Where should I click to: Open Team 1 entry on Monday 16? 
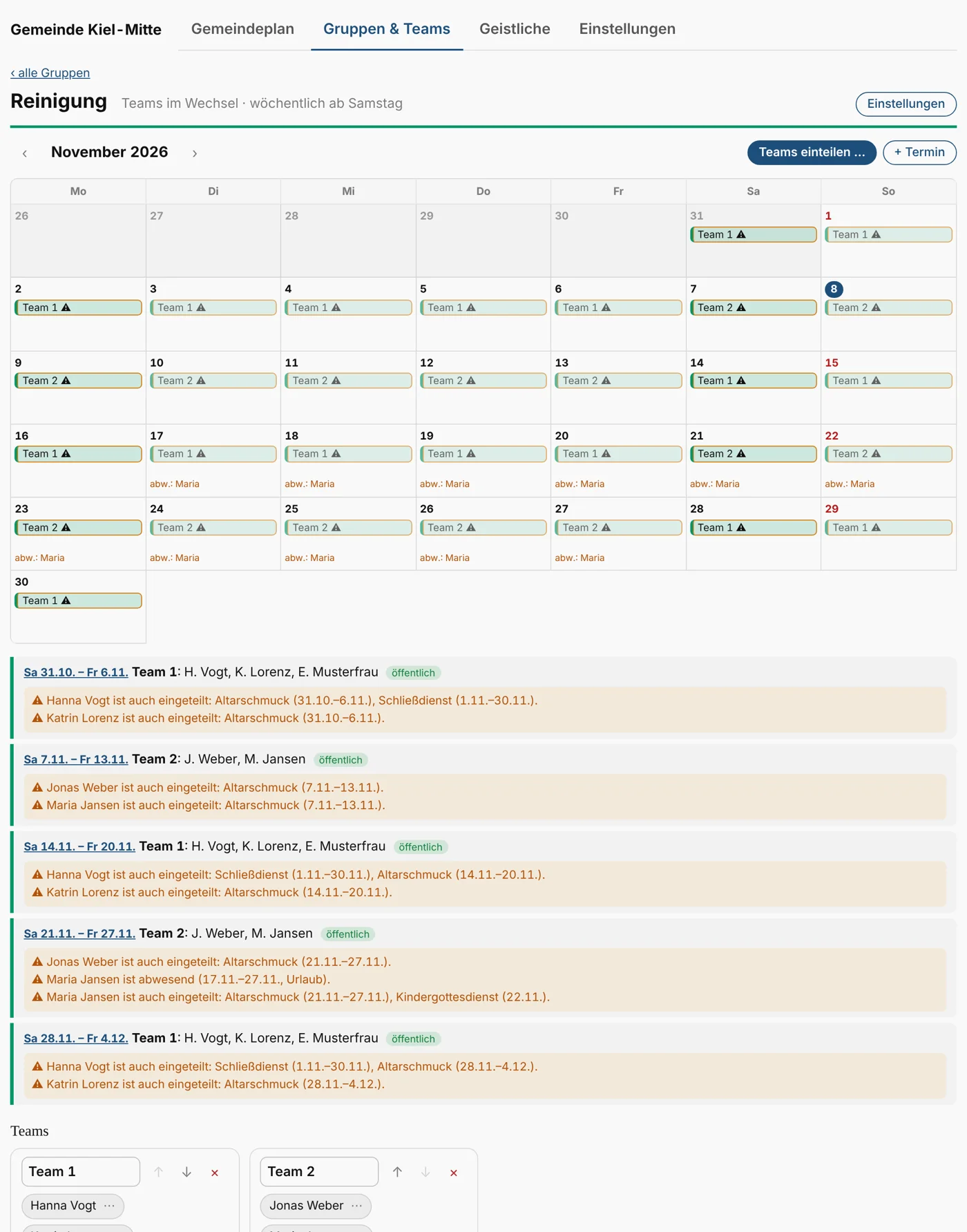(78, 454)
